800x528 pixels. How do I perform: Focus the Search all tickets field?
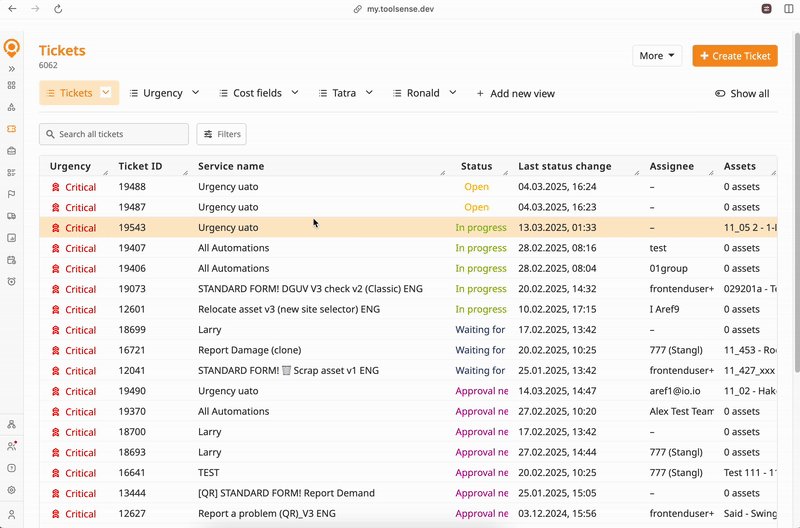coord(114,134)
